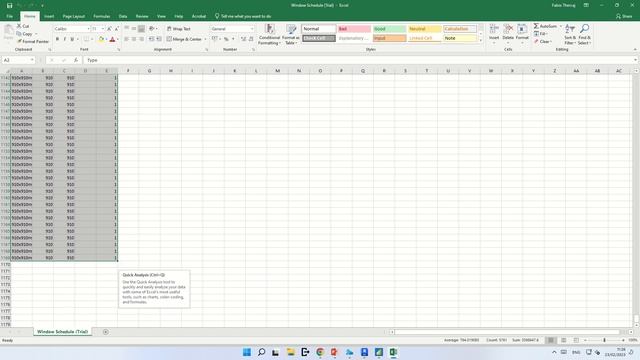Screen dimensions: 640x360
Task: Center text horizontally
Action: 134,39
